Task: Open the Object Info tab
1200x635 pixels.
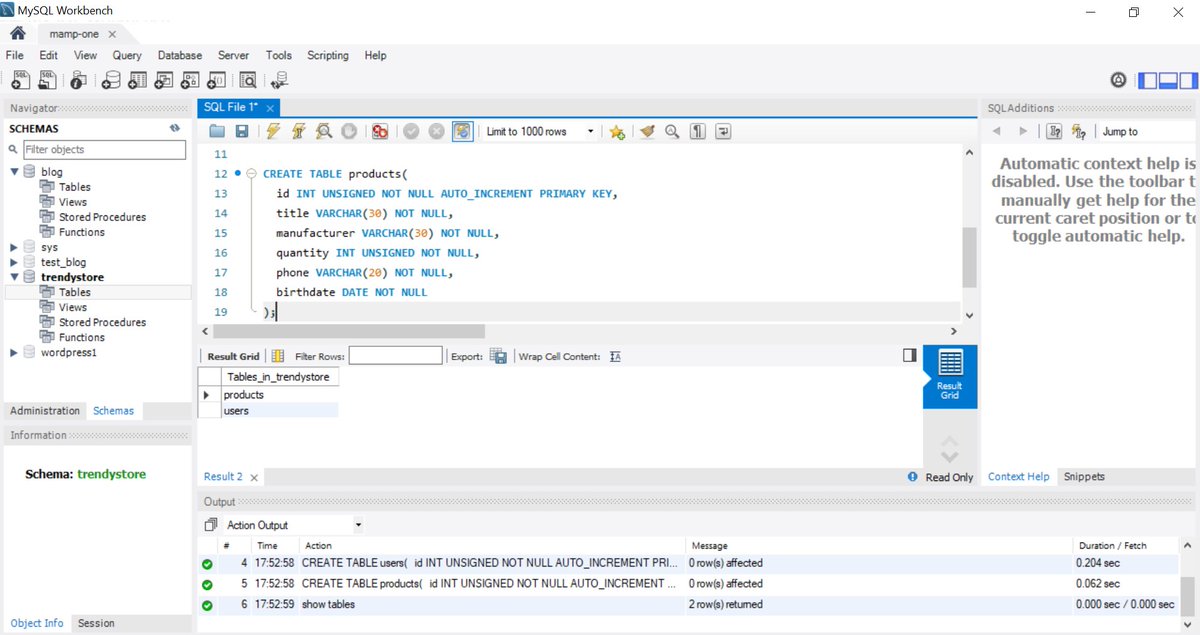Action: (x=37, y=623)
